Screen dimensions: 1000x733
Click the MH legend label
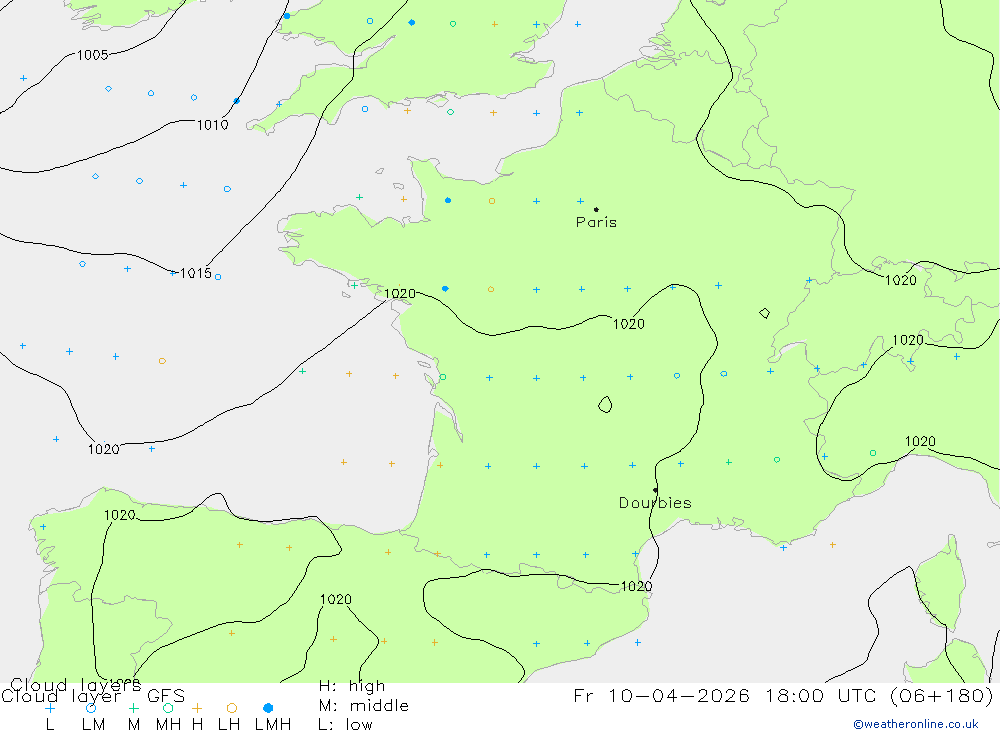168,725
